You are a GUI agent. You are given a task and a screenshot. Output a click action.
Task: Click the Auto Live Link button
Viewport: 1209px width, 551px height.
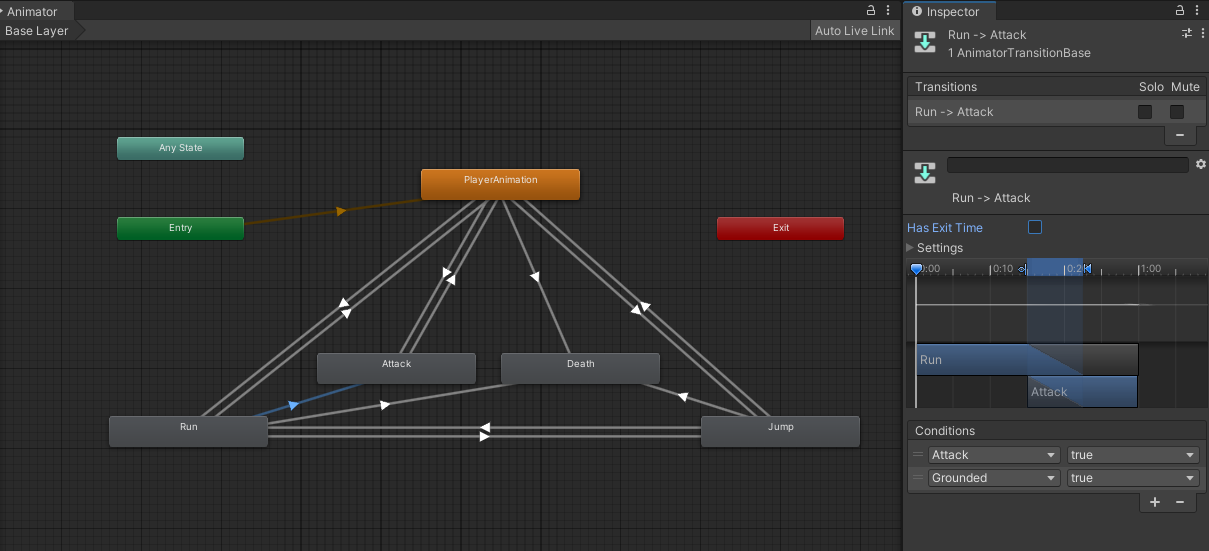(x=854, y=31)
